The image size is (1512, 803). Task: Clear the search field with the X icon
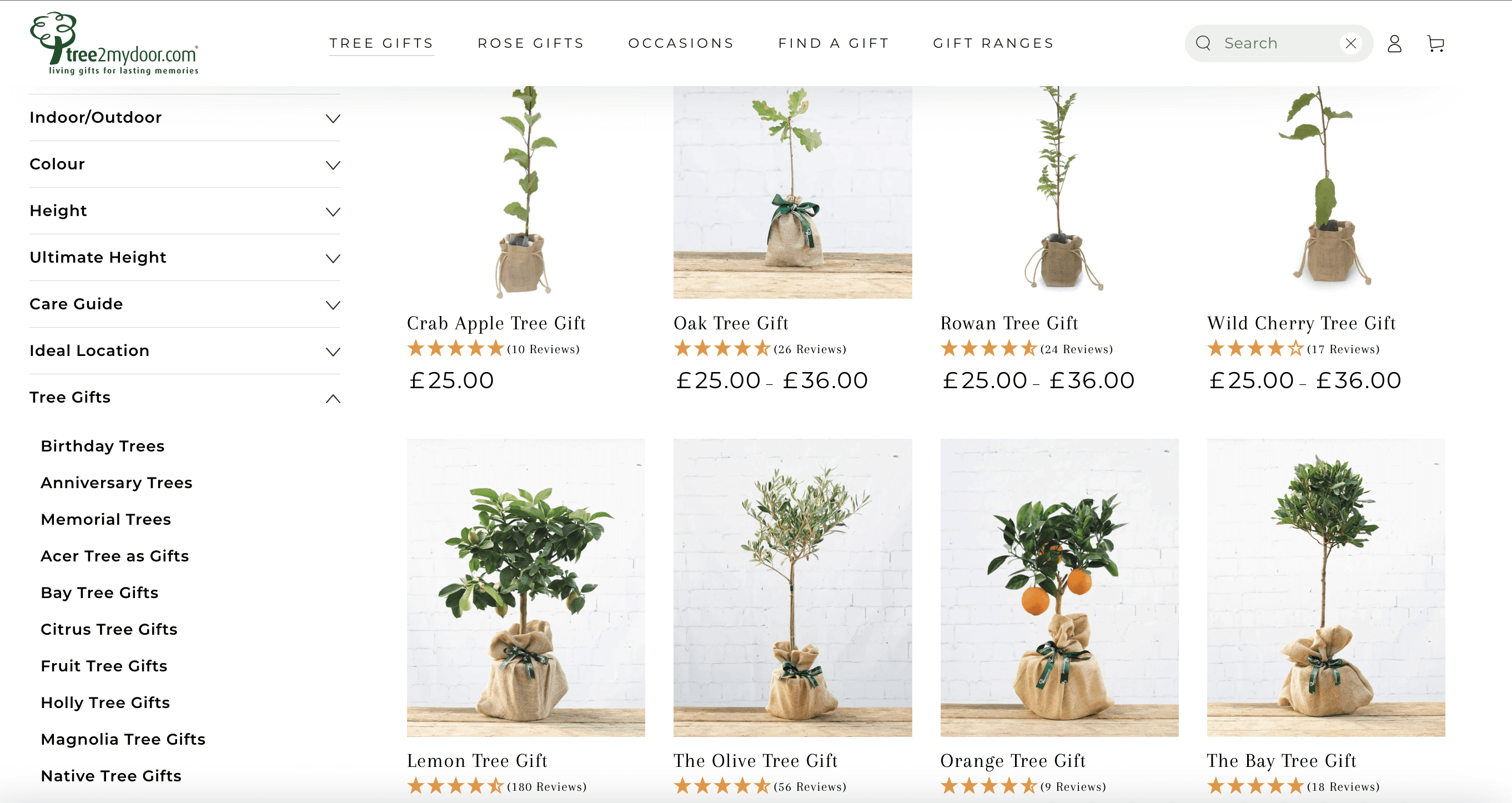1350,43
